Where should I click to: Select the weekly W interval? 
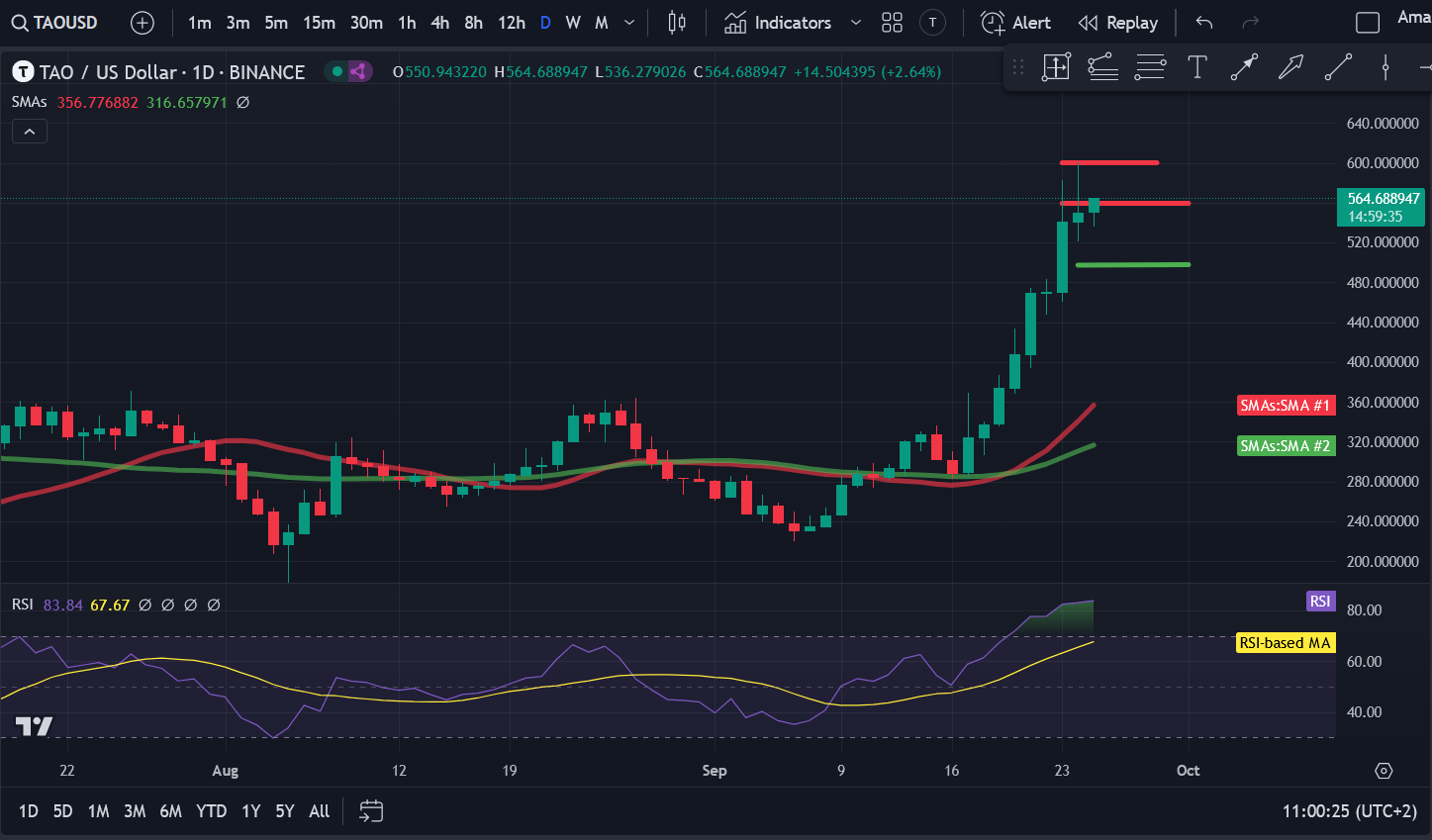[x=573, y=23]
